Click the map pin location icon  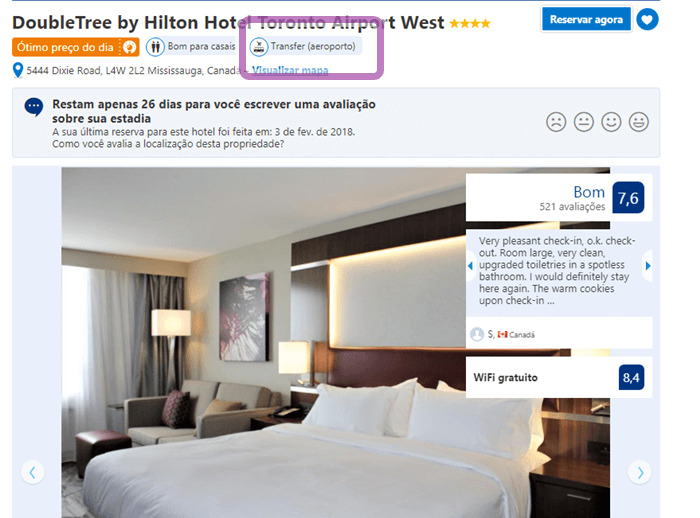coord(18,71)
